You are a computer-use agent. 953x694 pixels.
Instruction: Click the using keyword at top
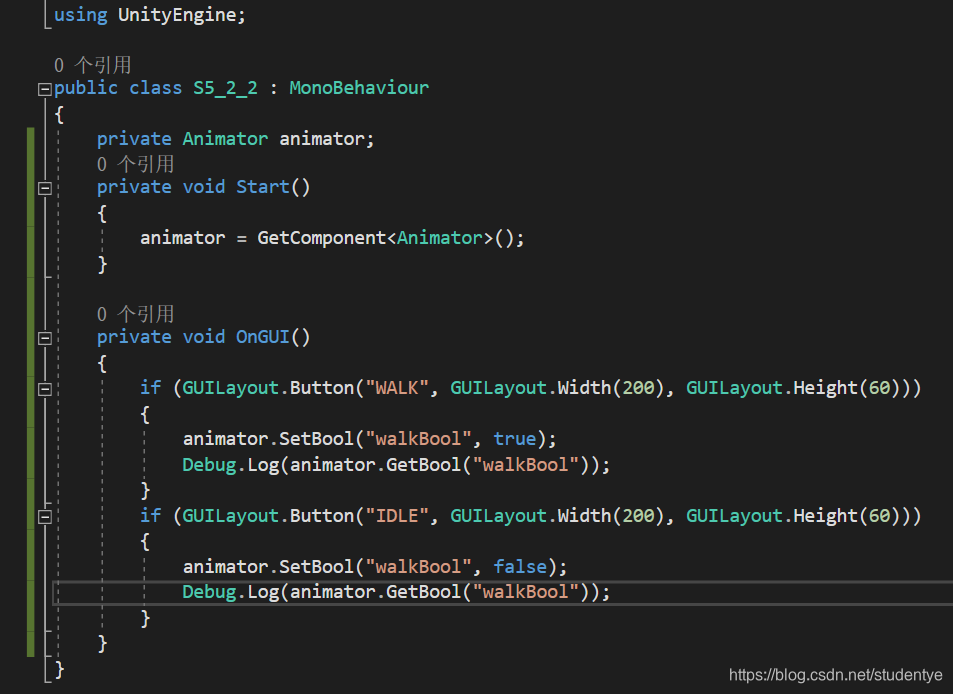coord(80,15)
